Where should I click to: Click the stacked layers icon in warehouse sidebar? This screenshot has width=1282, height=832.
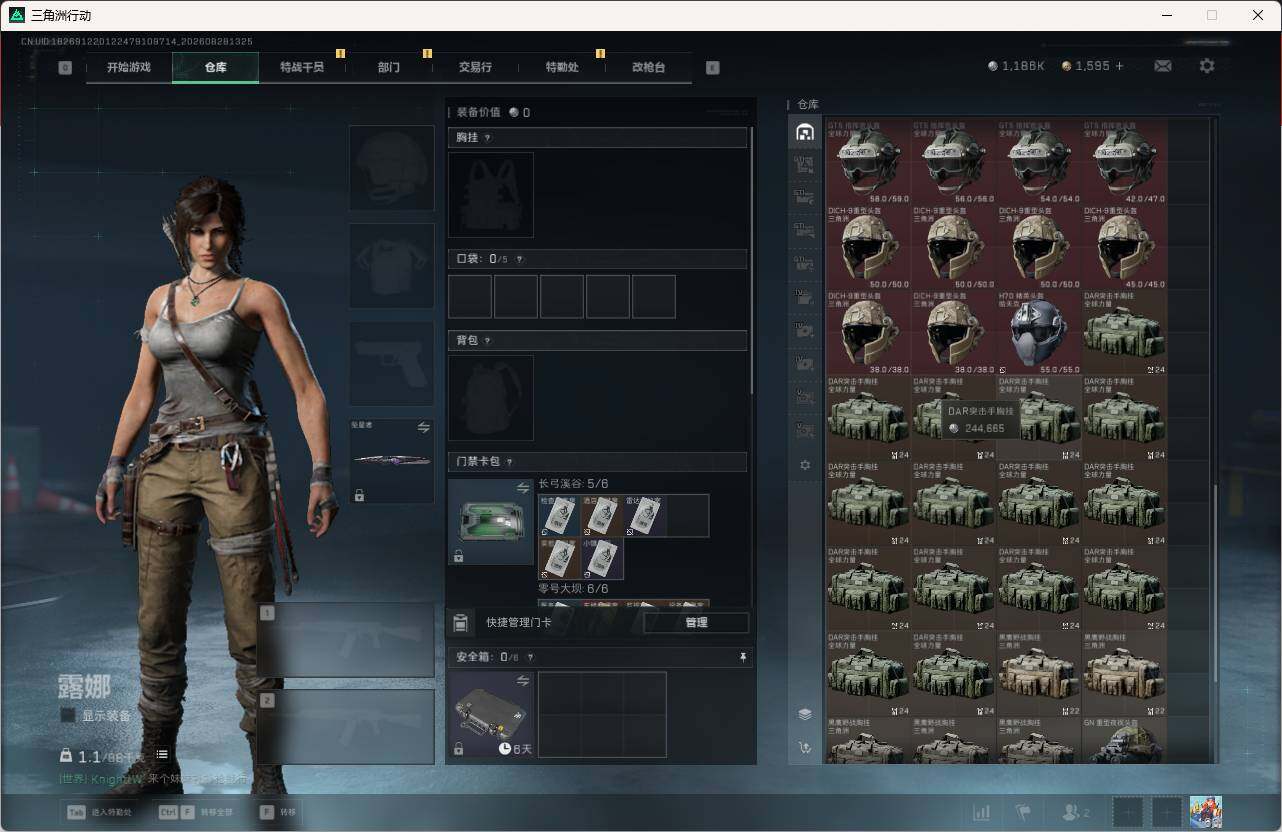tap(805, 714)
